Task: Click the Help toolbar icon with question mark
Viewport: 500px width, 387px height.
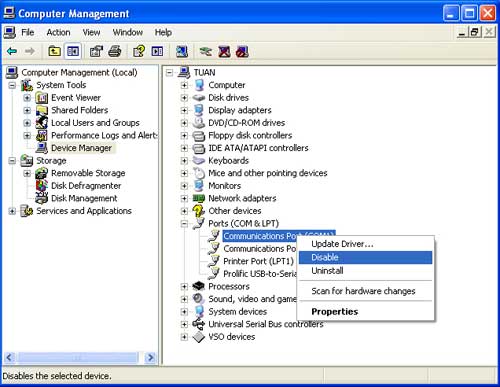Action: point(139,51)
